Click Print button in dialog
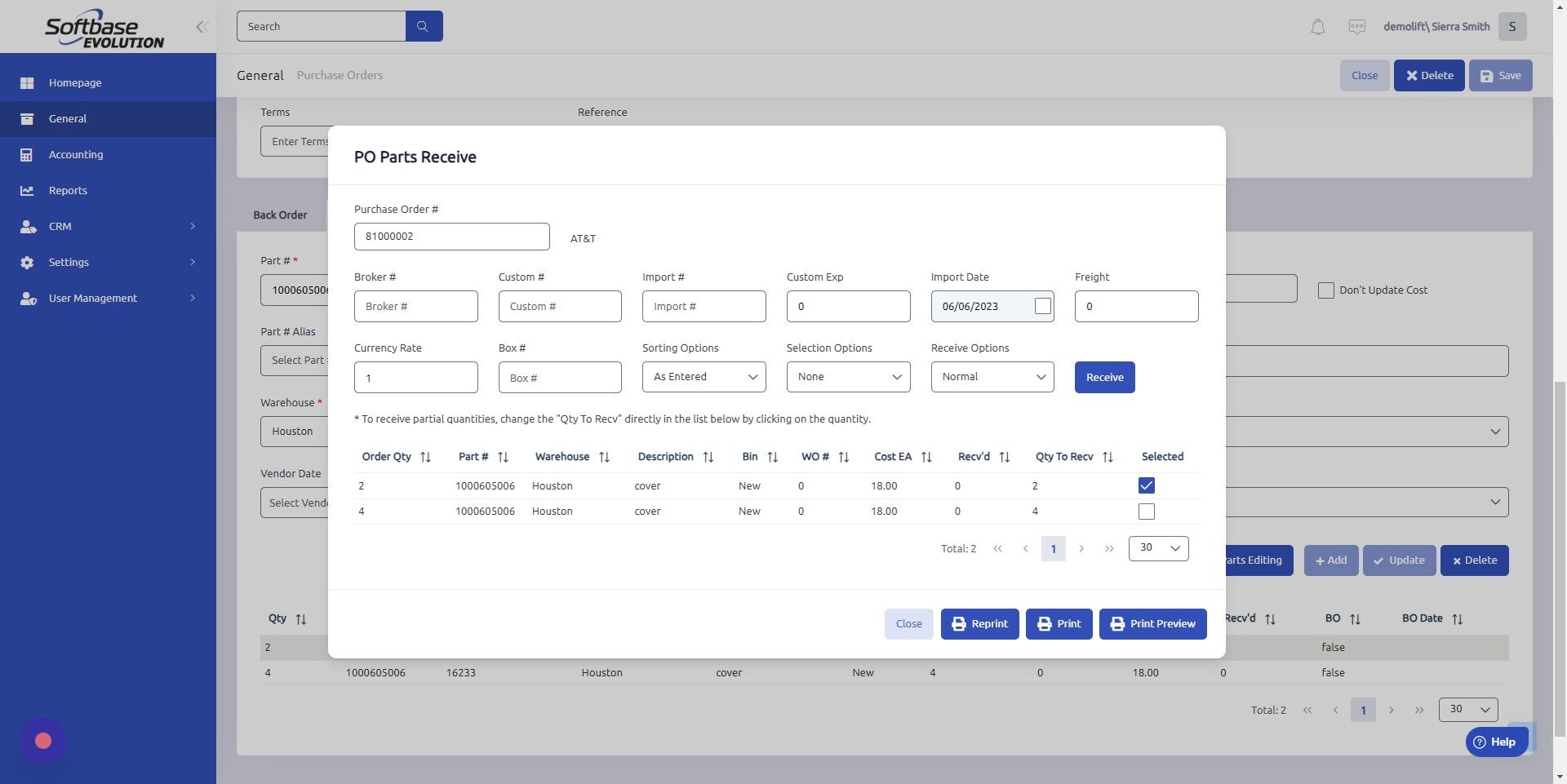 coord(1059,624)
